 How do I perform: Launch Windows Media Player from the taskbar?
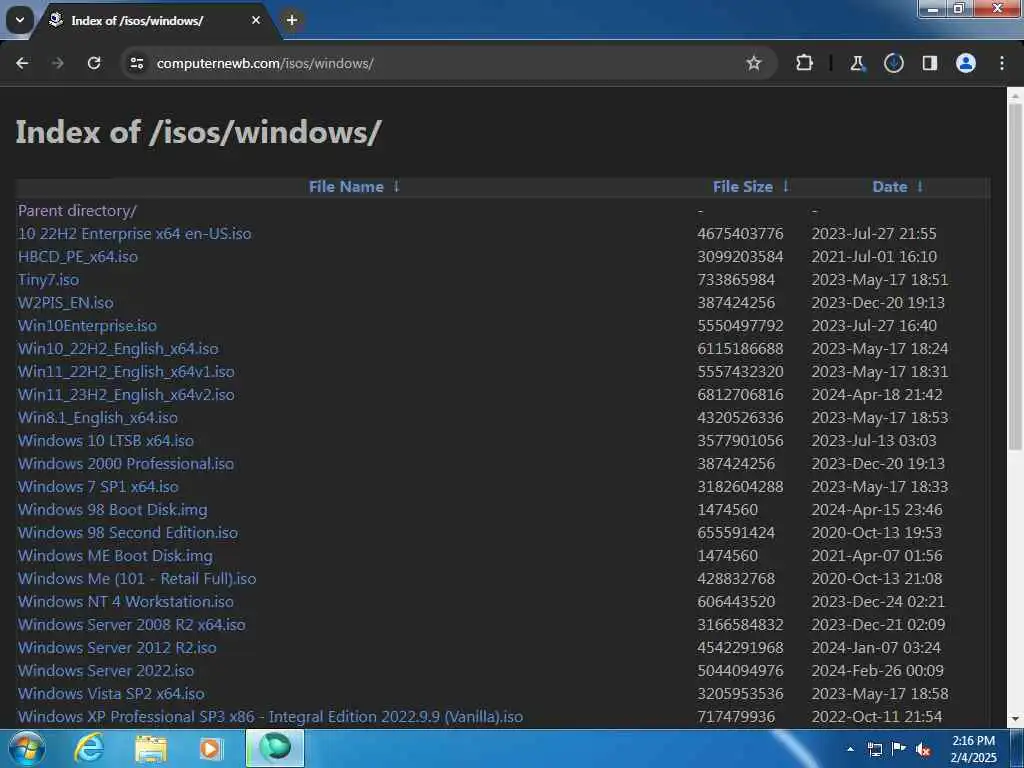[211, 748]
